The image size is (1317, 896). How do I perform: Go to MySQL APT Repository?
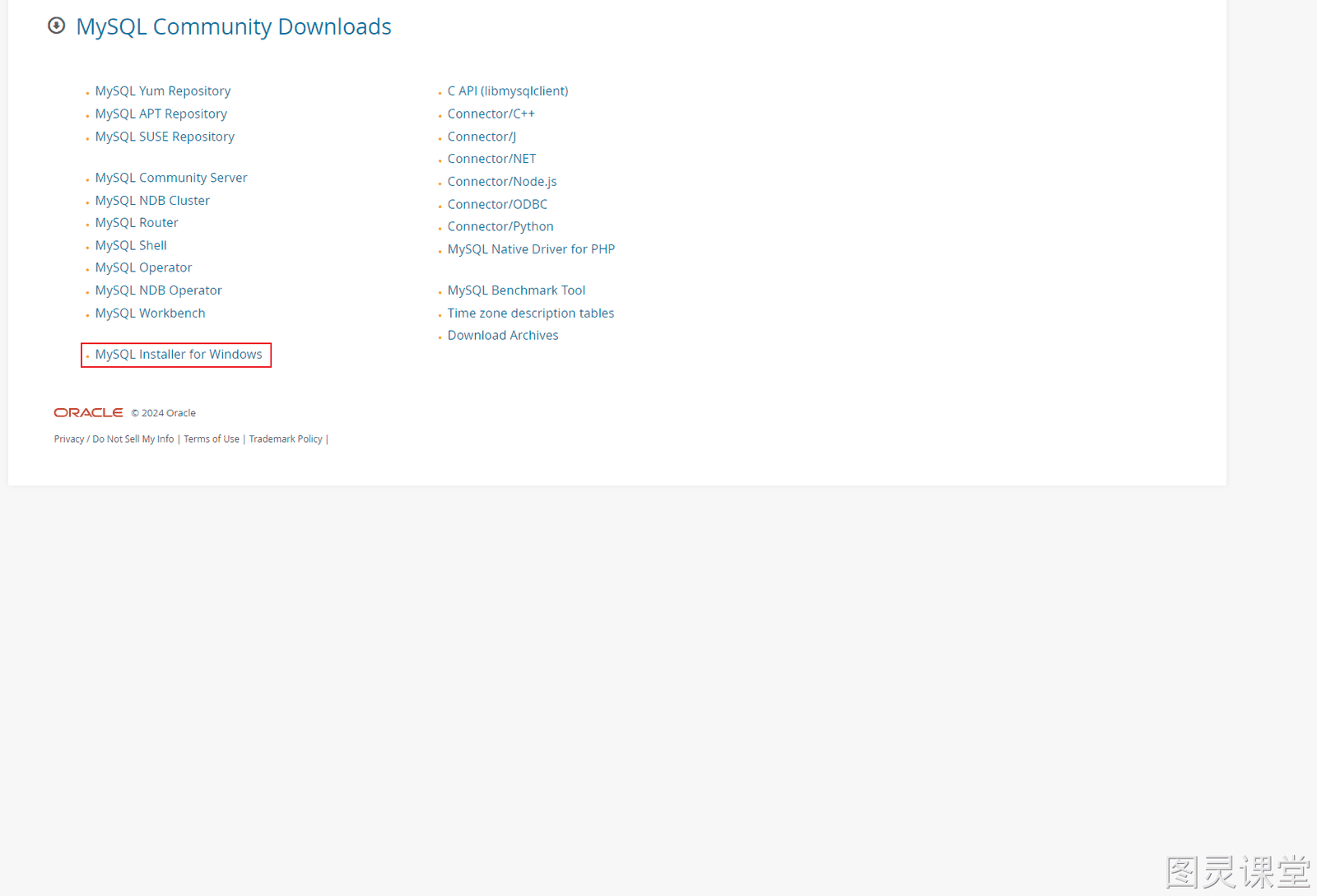click(161, 114)
